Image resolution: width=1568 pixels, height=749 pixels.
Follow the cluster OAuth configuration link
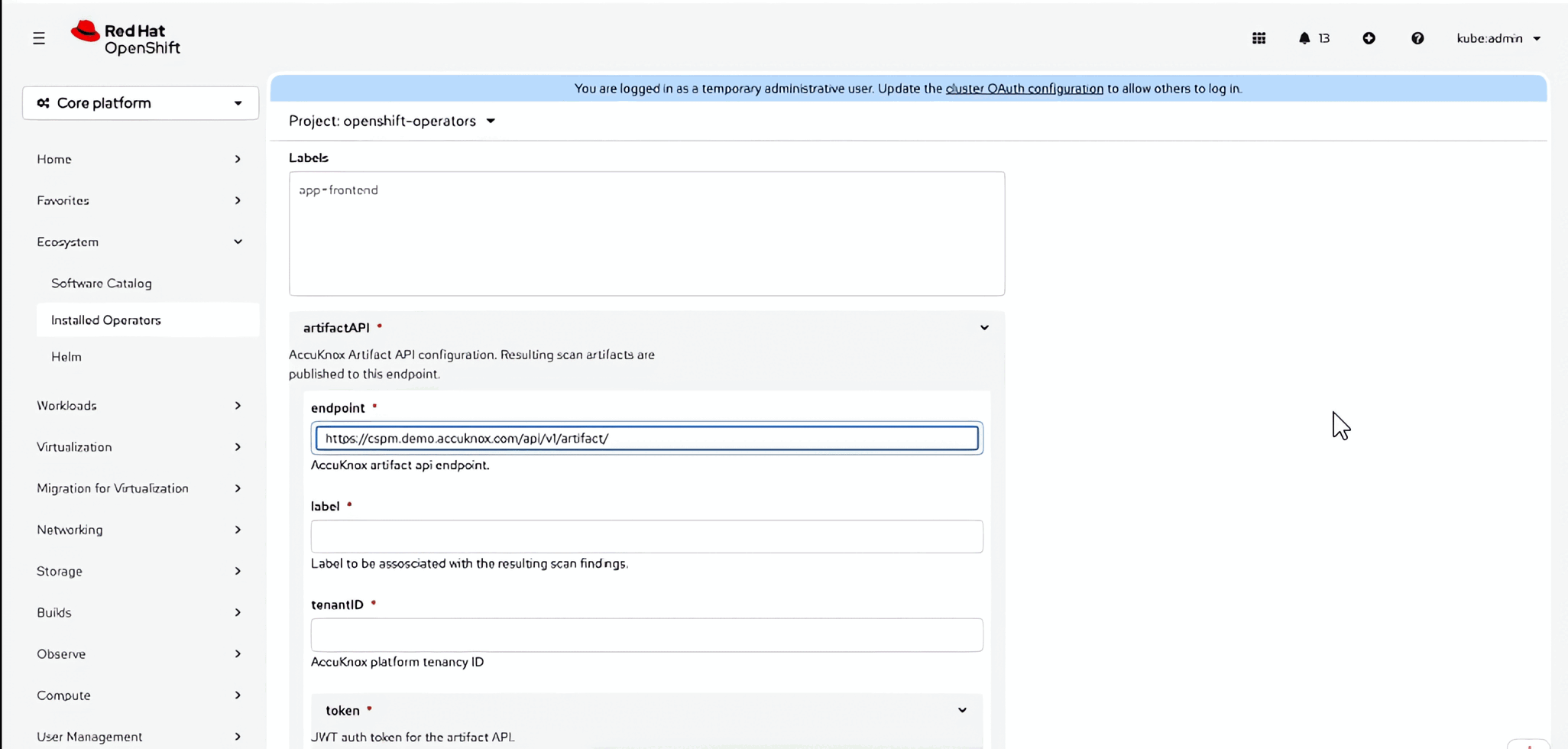point(1025,89)
